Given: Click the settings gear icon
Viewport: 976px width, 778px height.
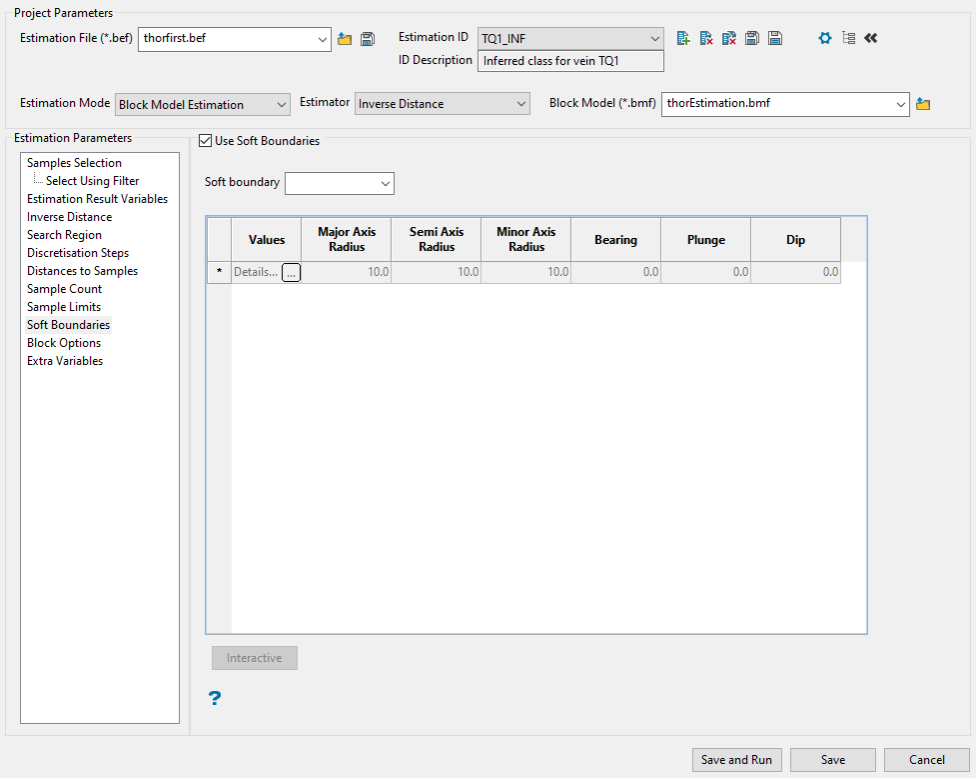Looking at the screenshot, I should pyautogui.click(x=825, y=38).
